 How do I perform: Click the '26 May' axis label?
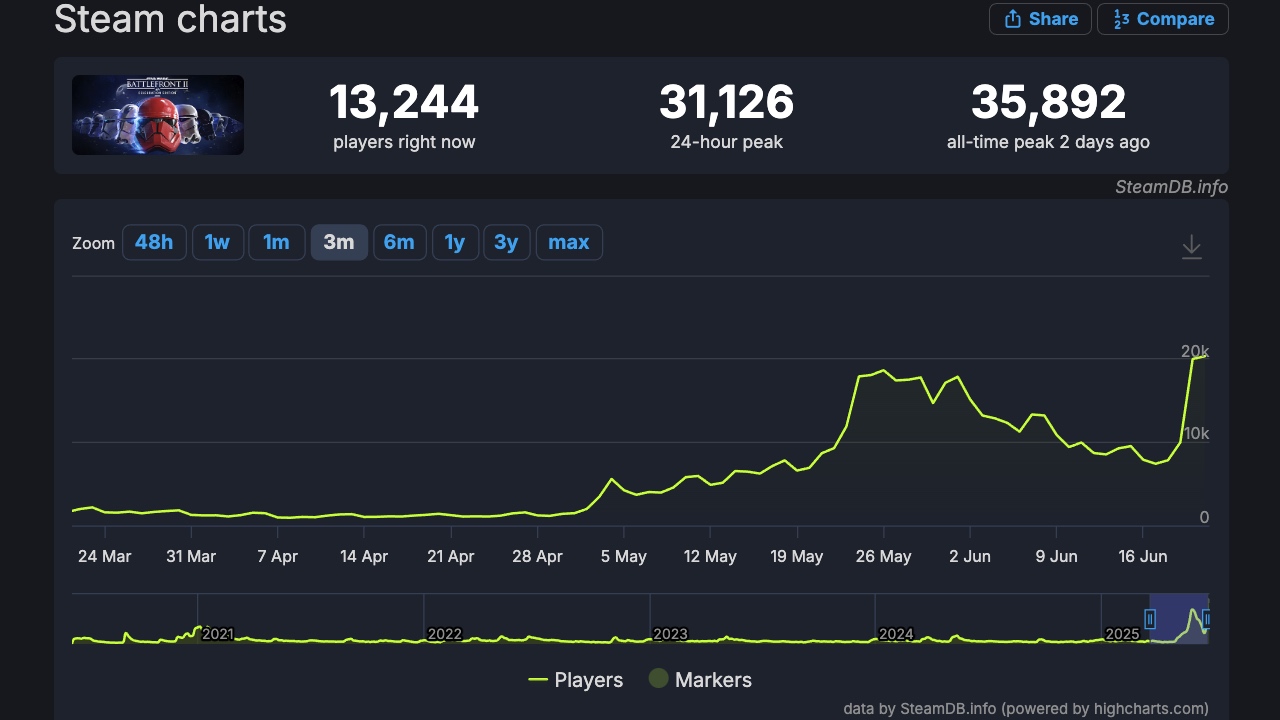(x=884, y=557)
